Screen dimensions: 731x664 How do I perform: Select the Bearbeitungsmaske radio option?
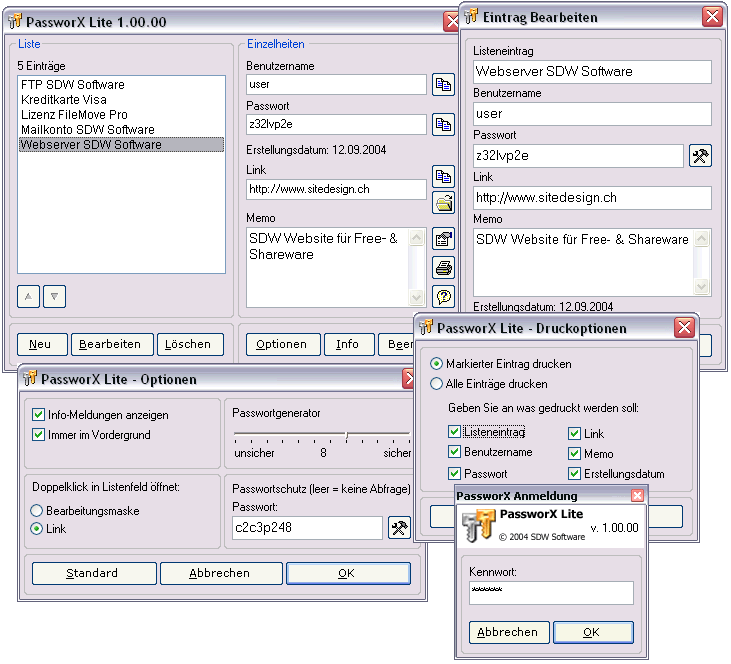click(x=38, y=511)
